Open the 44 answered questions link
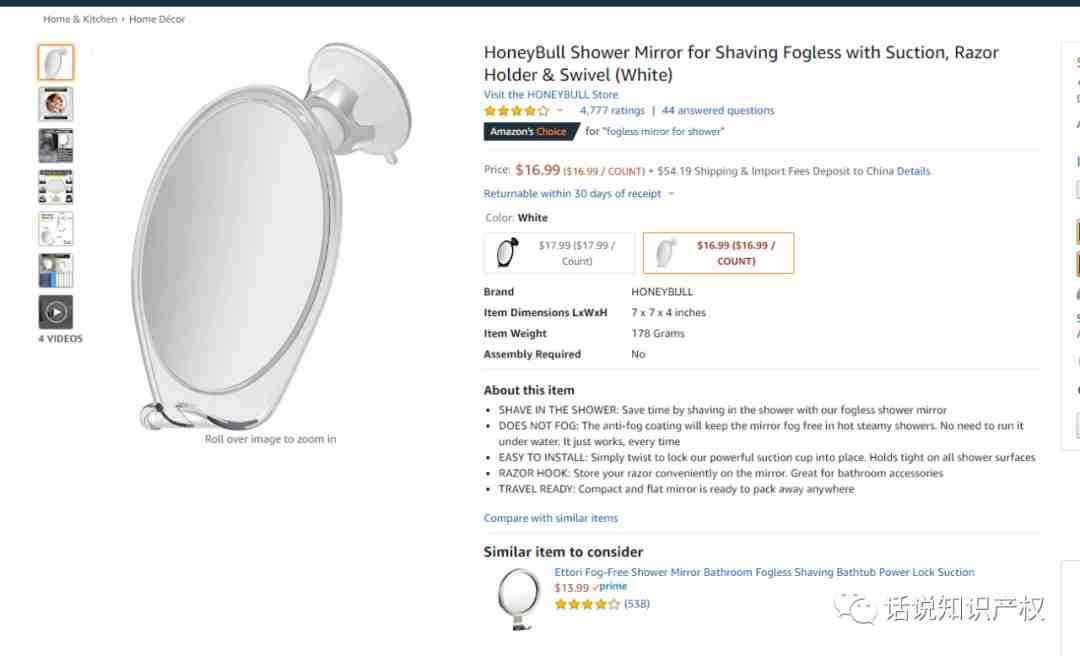The width and height of the screenshot is (1080, 656). 718,110
